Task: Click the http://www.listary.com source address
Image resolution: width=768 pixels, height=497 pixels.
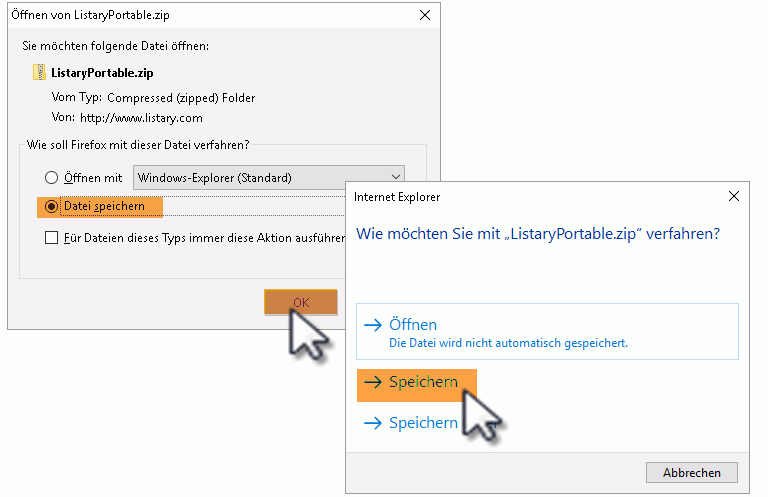Action: (x=141, y=118)
